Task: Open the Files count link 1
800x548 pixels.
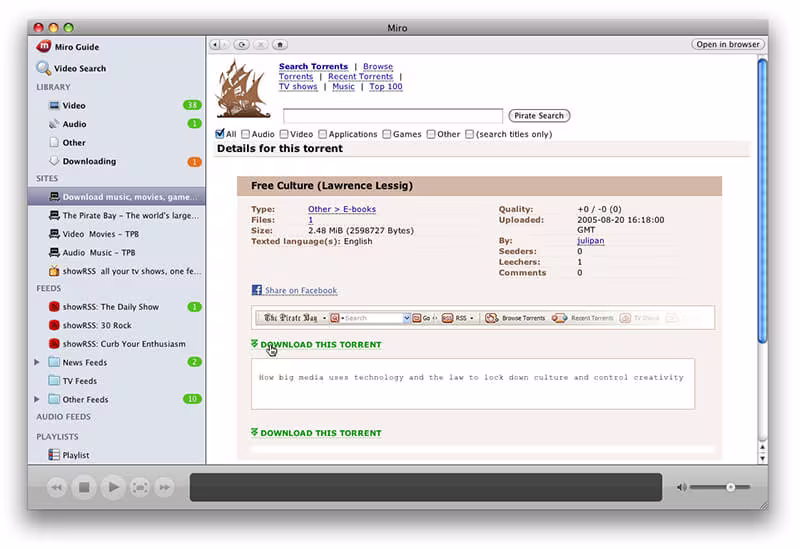Action: point(310,220)
